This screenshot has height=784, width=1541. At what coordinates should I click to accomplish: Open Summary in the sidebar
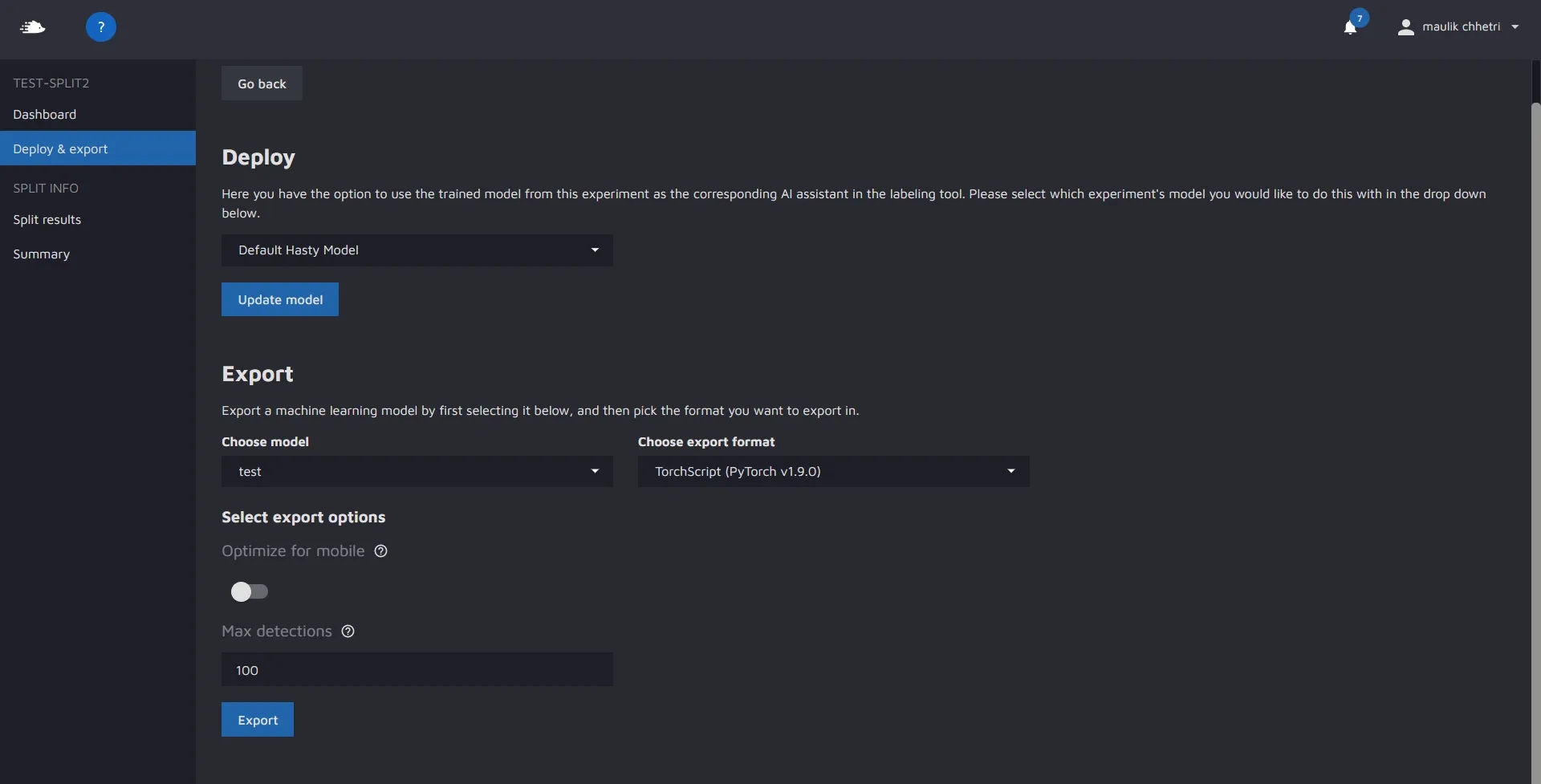(42, 254)
